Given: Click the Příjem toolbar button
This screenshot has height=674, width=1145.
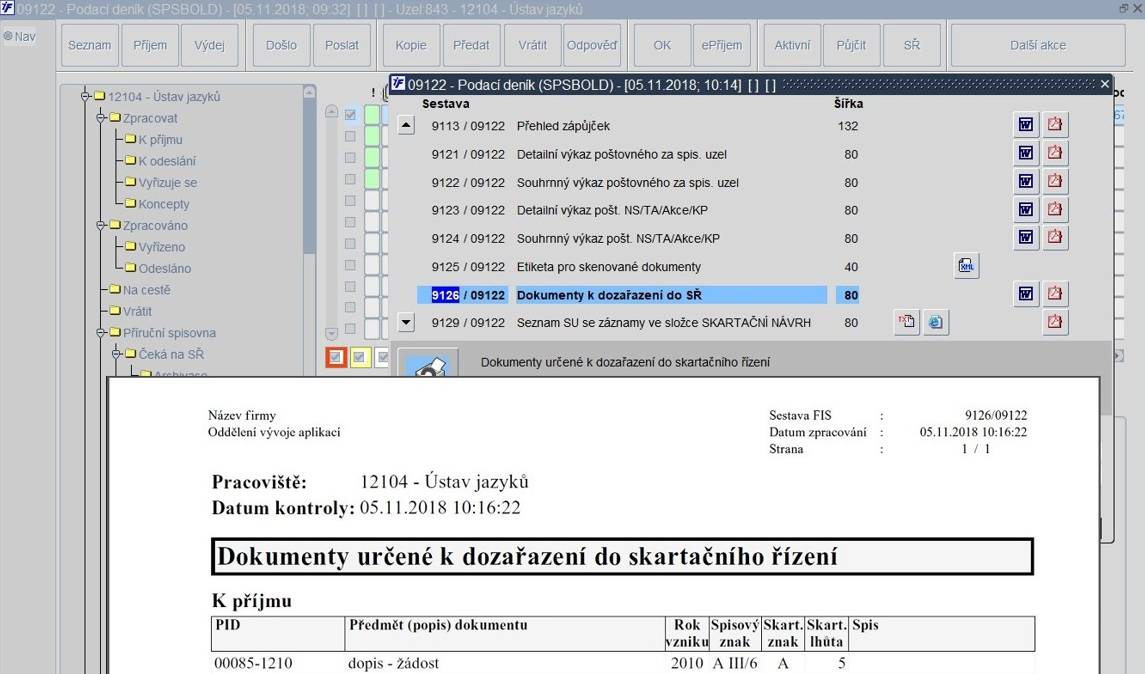Looking at the screenshot, I should click(x=150, y=45).
